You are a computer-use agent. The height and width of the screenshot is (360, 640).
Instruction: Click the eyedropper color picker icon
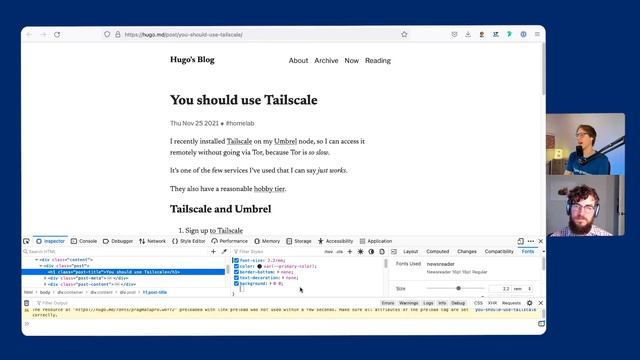tap(224, 252)
